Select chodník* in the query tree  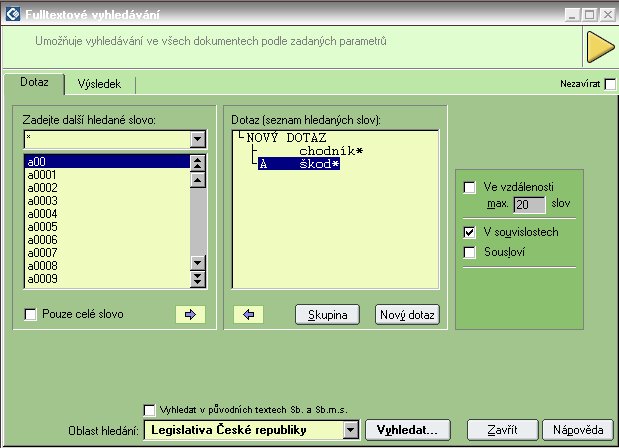point(331,151)
